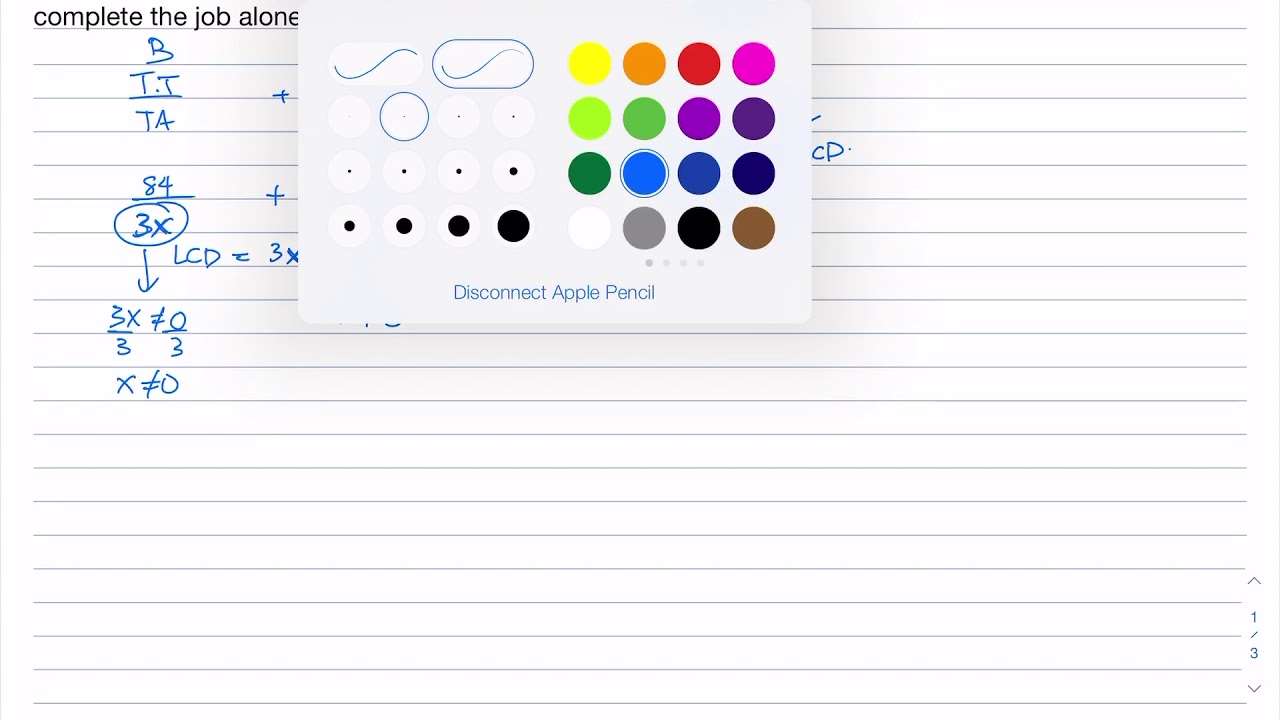Pick the bright purple ink color

[699, 119]
